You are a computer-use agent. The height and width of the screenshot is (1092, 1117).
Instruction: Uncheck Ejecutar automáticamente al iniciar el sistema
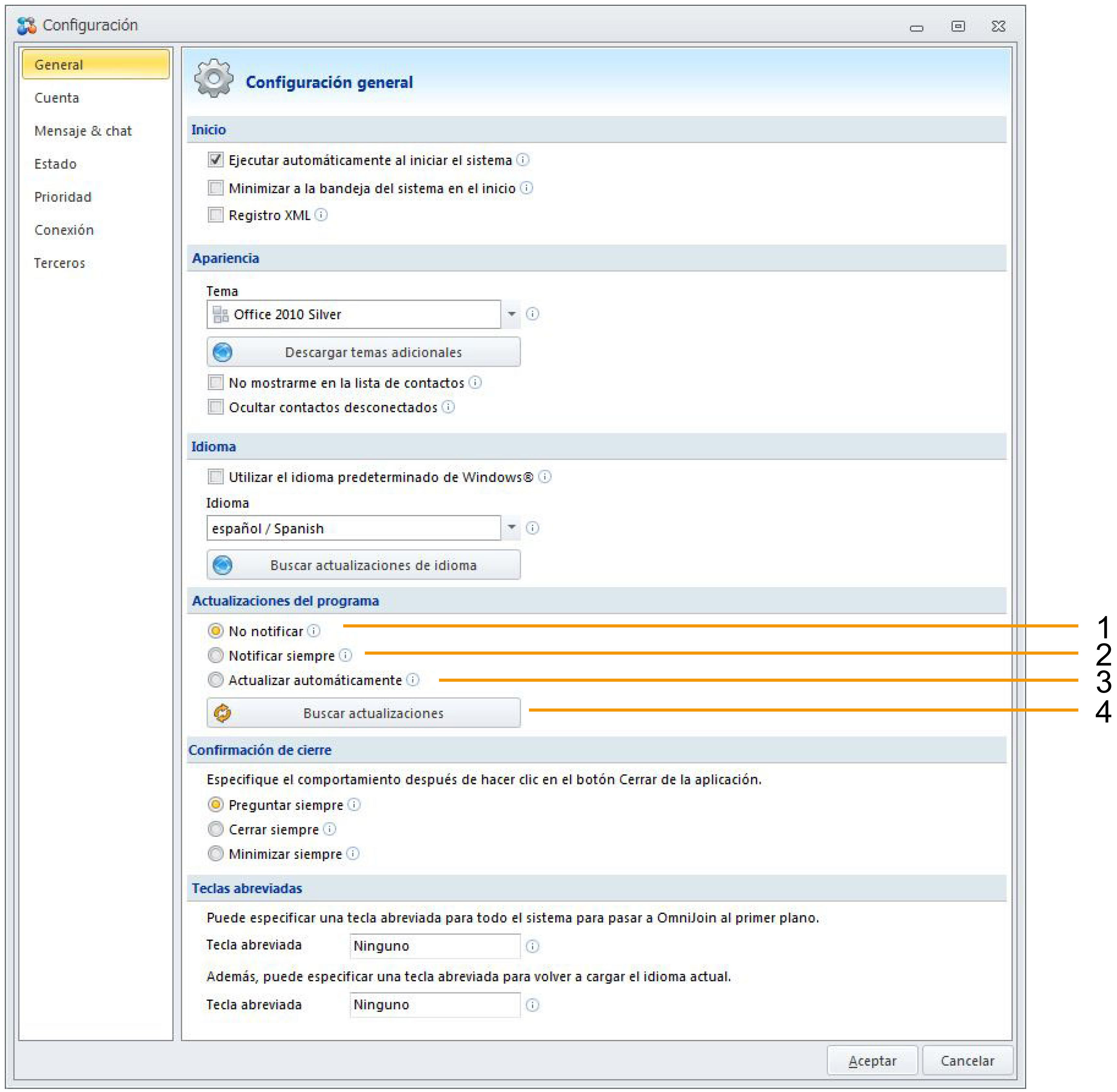click(x=216, y=159)
